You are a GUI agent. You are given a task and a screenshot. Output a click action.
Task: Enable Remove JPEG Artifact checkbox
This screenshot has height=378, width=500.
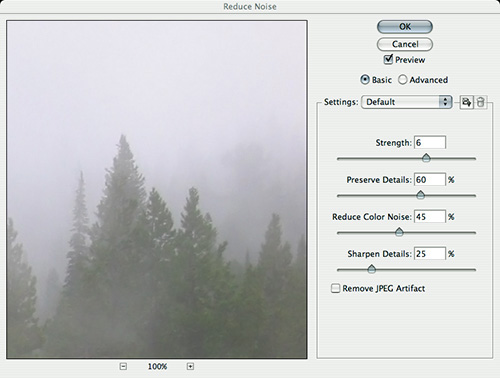[x=335, y=288]
